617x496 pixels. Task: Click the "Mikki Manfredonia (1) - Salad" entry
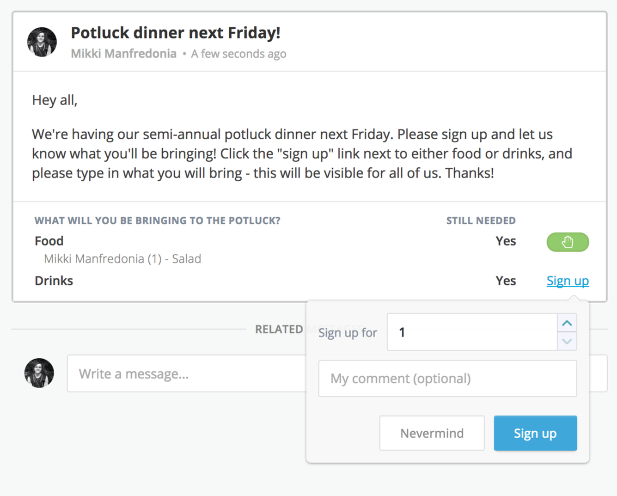[x=122, y=259]
